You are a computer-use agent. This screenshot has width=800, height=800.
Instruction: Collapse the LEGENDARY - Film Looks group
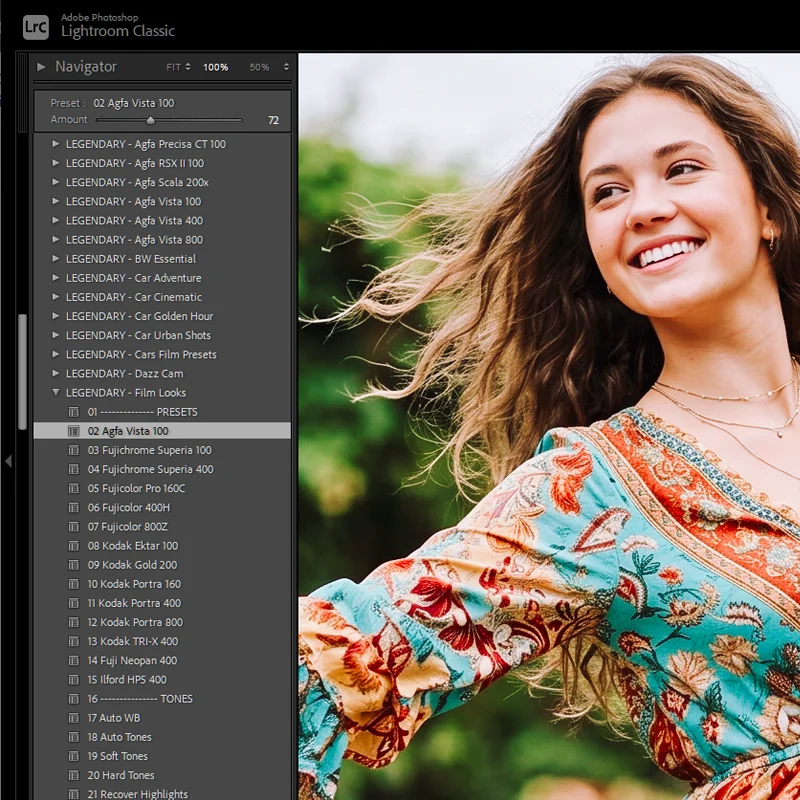tap(56, 392)
